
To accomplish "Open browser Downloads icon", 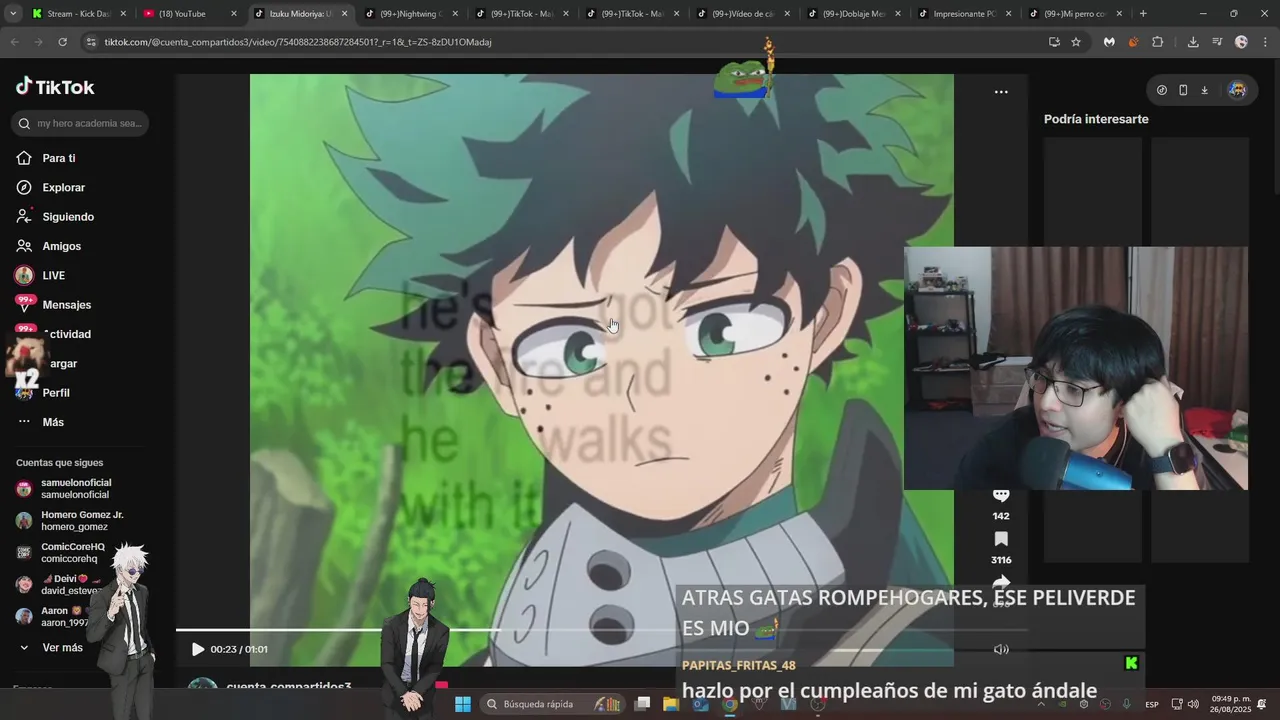I will tap(1193, 42).
